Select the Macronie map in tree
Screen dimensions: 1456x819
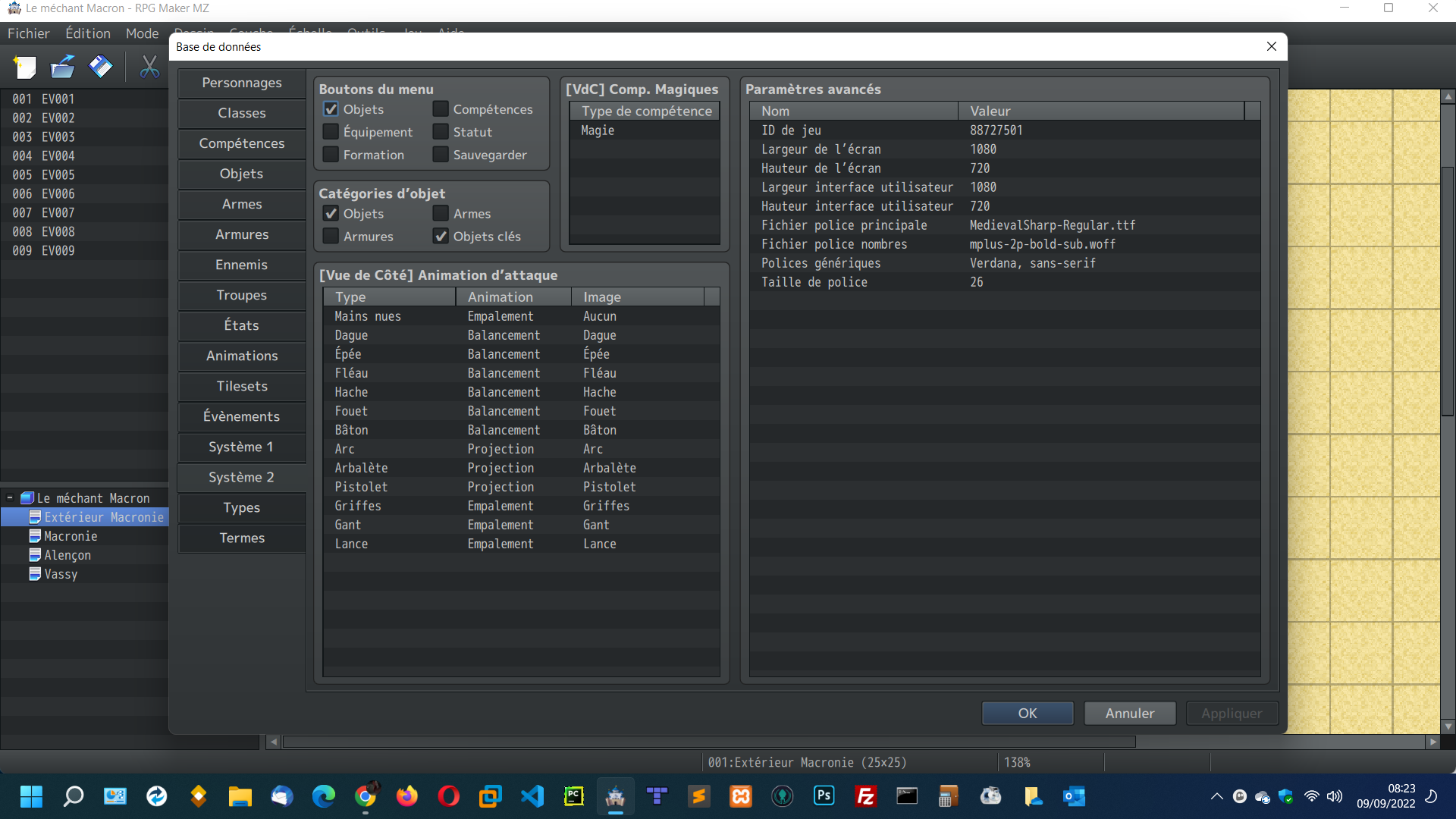click(71, 536)
